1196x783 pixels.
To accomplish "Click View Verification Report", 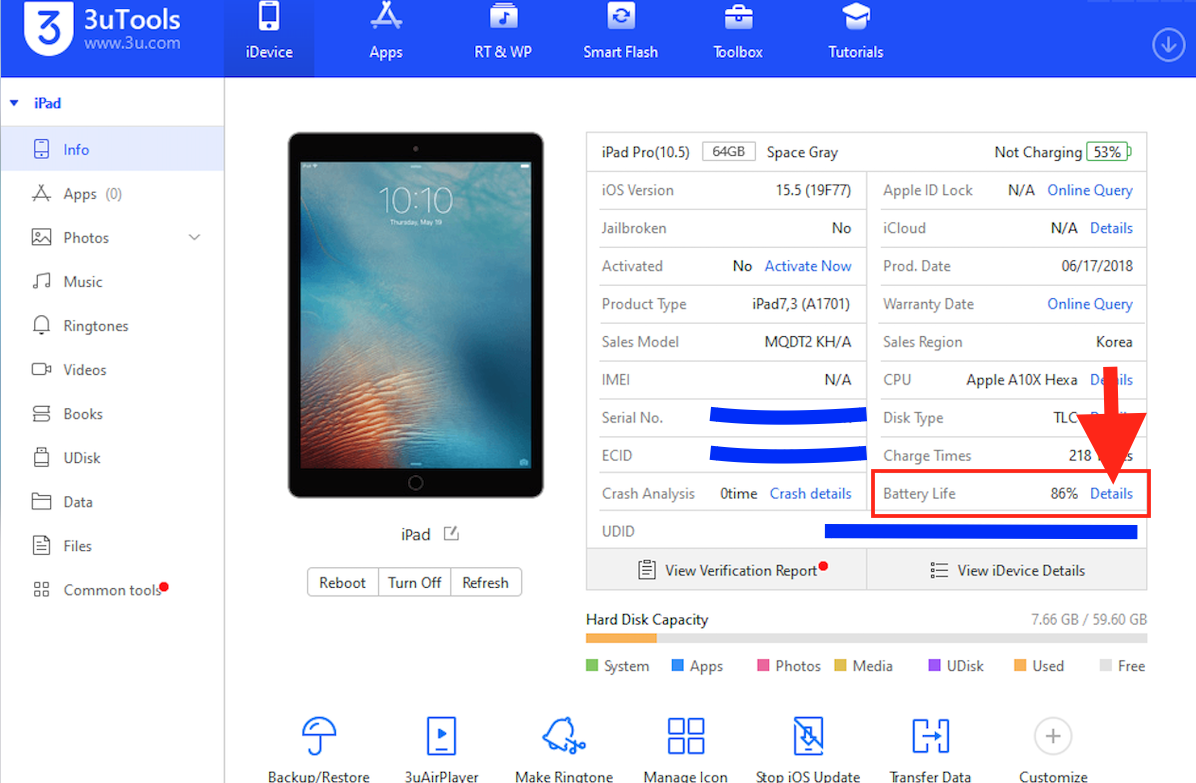I will [x=726, y=570].
